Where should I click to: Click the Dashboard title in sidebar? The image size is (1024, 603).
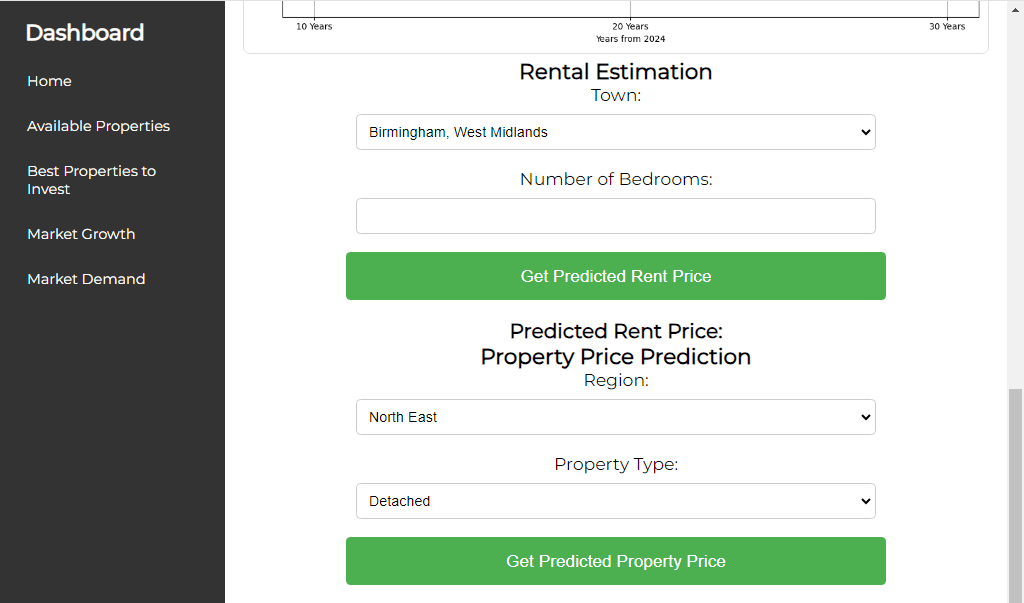coord(84,33)
